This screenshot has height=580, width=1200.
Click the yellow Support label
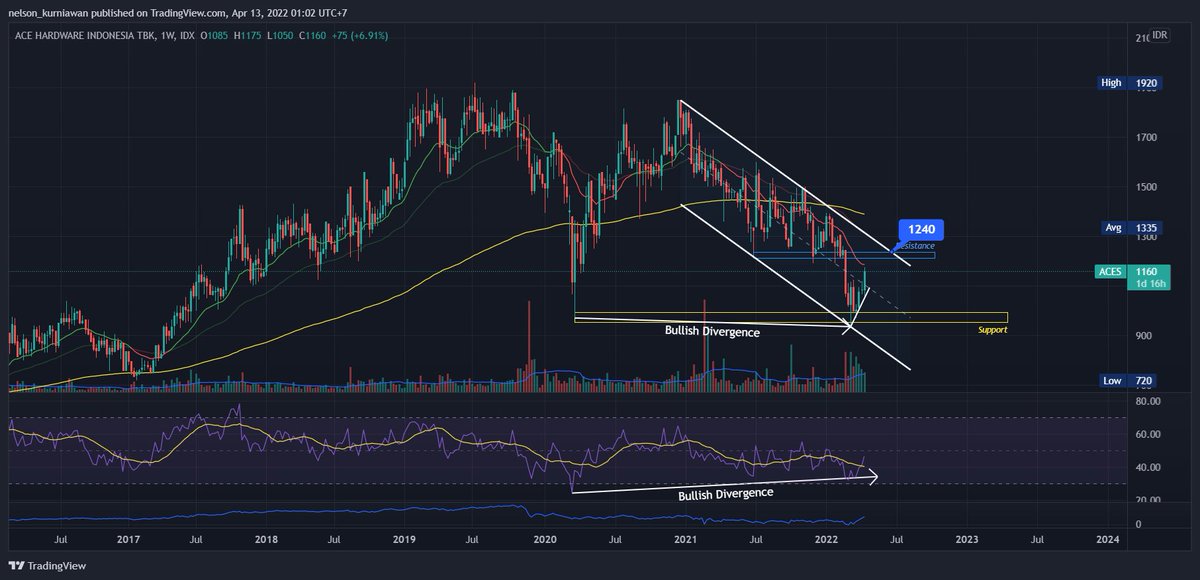[992, 329]
